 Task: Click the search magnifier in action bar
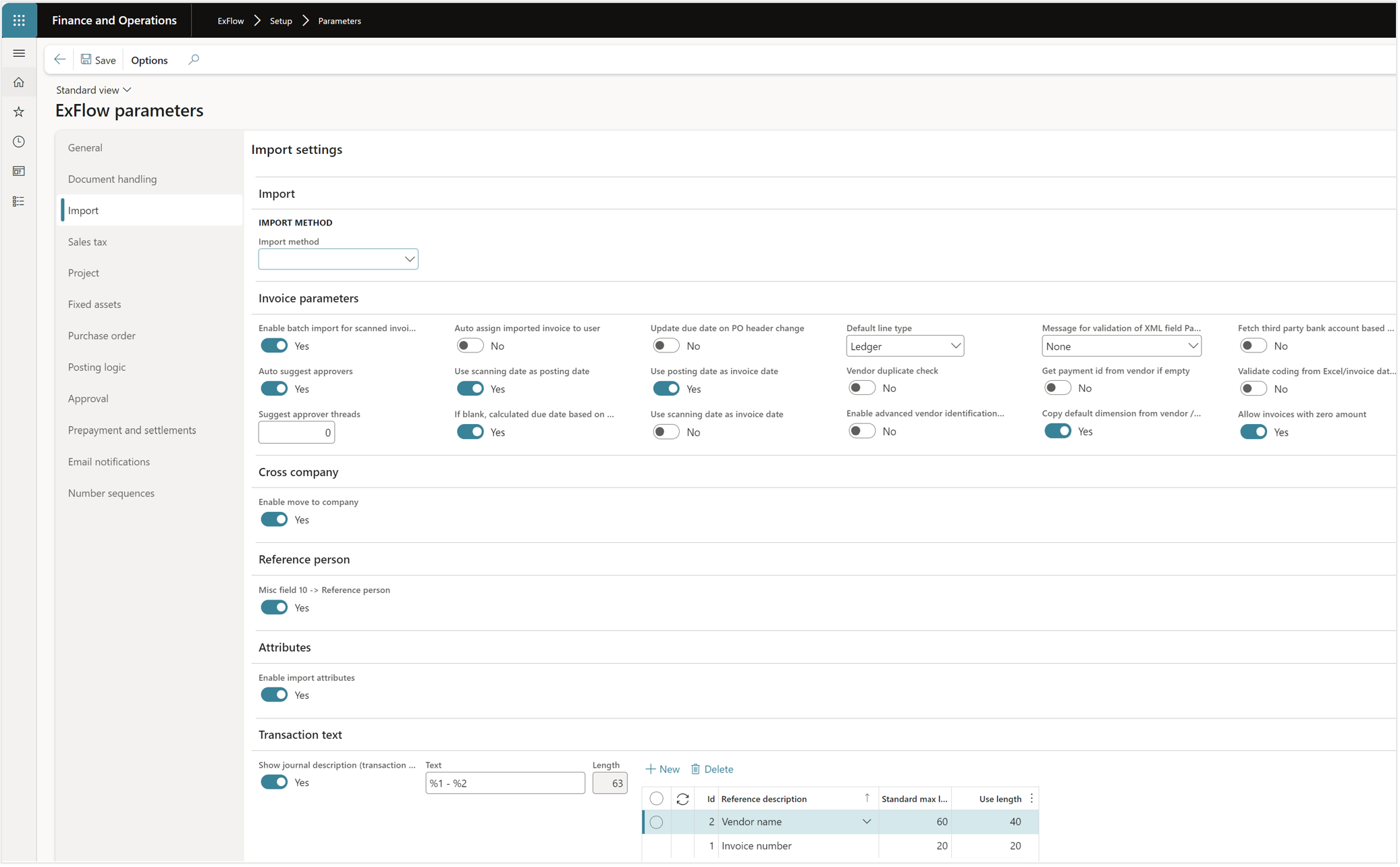coord(194,59)
